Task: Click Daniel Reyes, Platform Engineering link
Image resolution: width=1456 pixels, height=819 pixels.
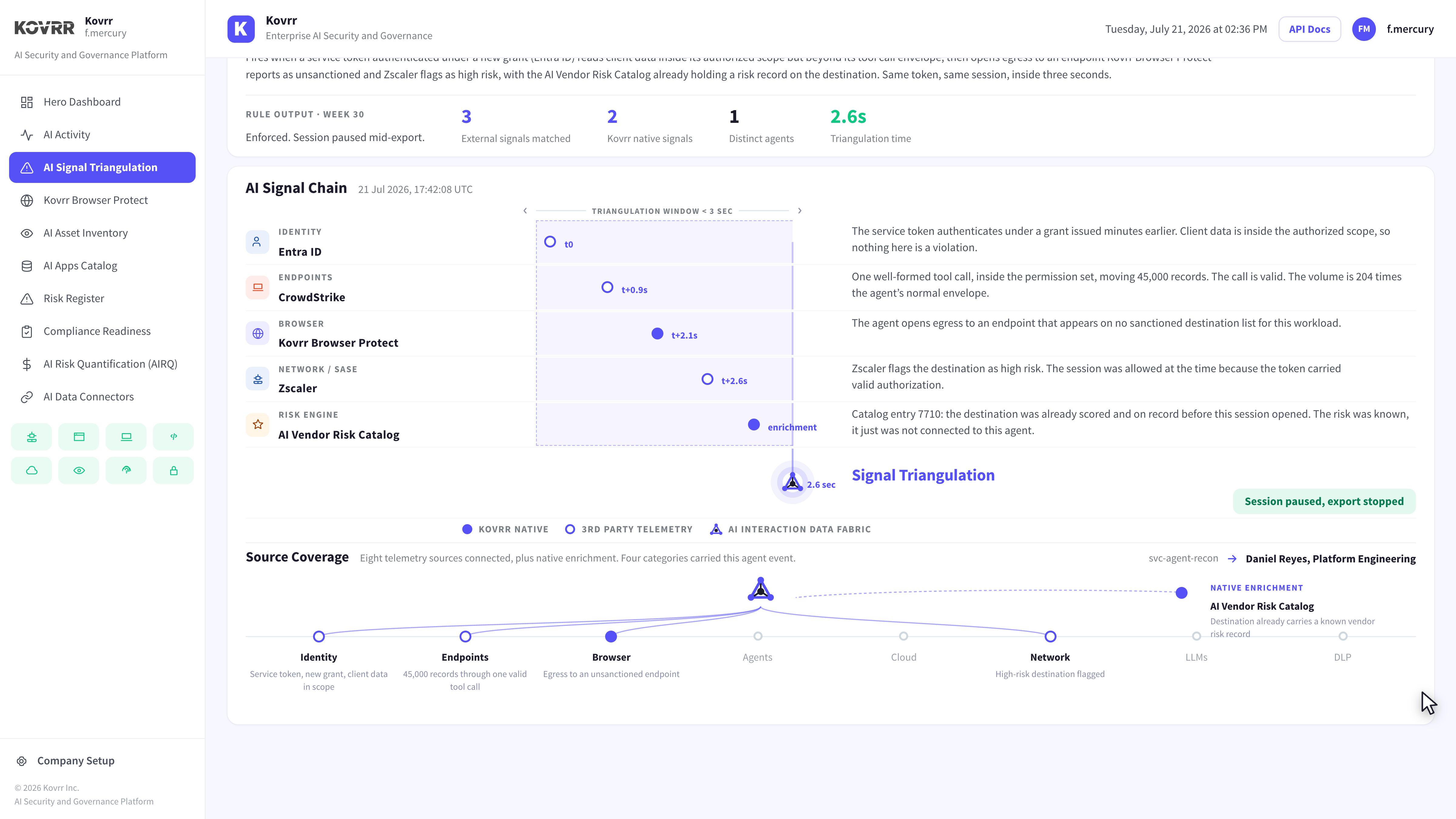Action: (1330, 558)
